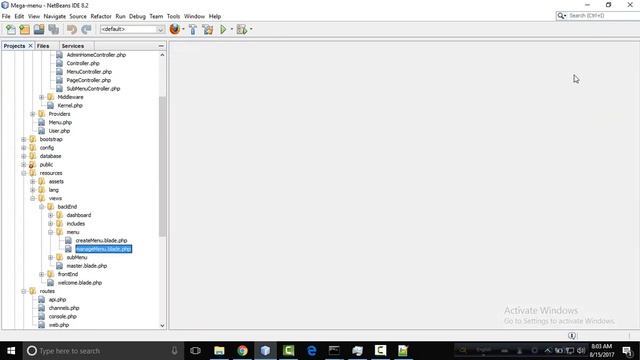Open the Navigate menu
Image resolution: width=640 pixels, height=360 pixels.
pos(55,16)
